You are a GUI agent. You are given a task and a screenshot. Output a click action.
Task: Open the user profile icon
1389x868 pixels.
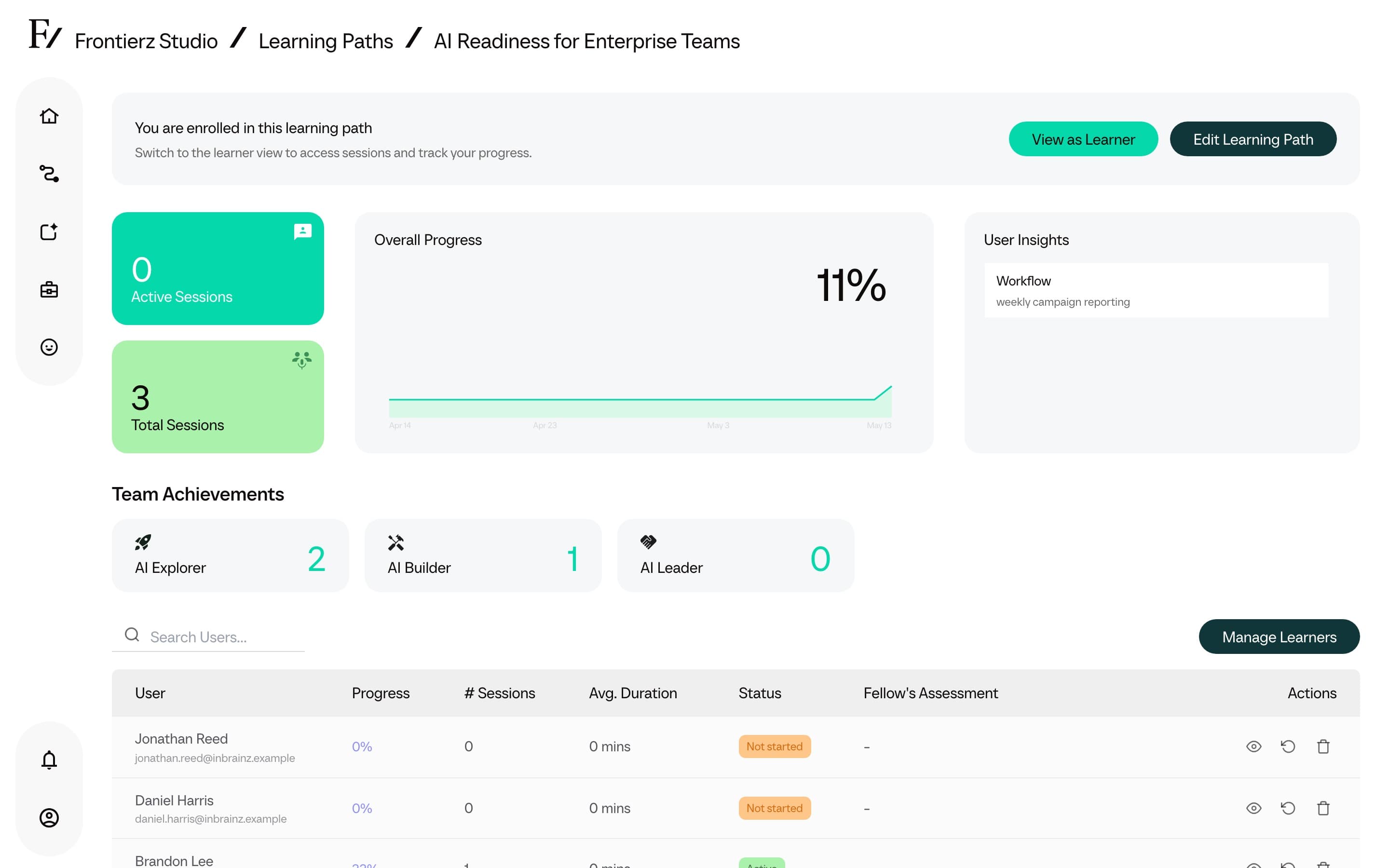49,817
